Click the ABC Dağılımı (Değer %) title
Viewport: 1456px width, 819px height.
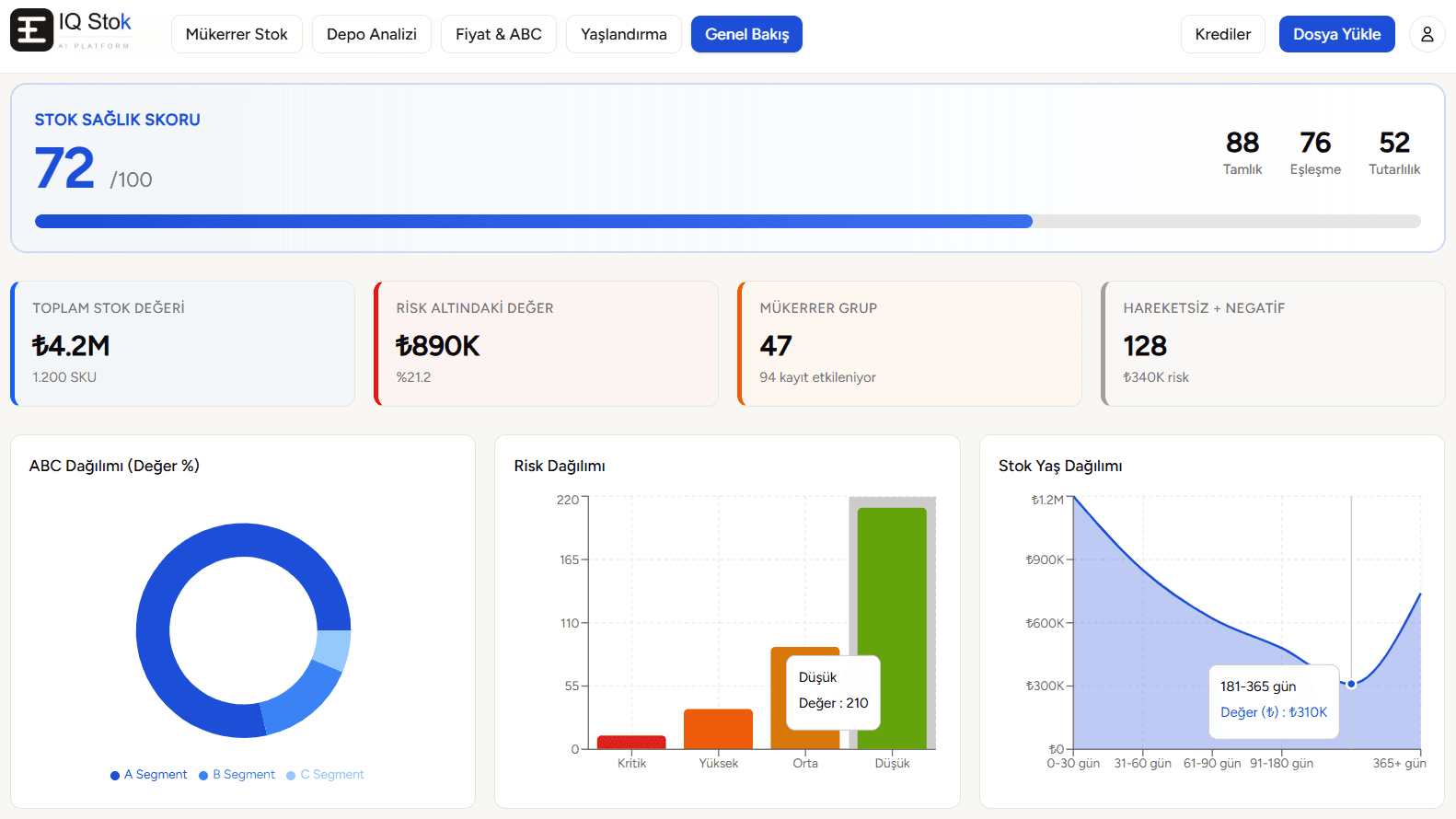(114, 466)
